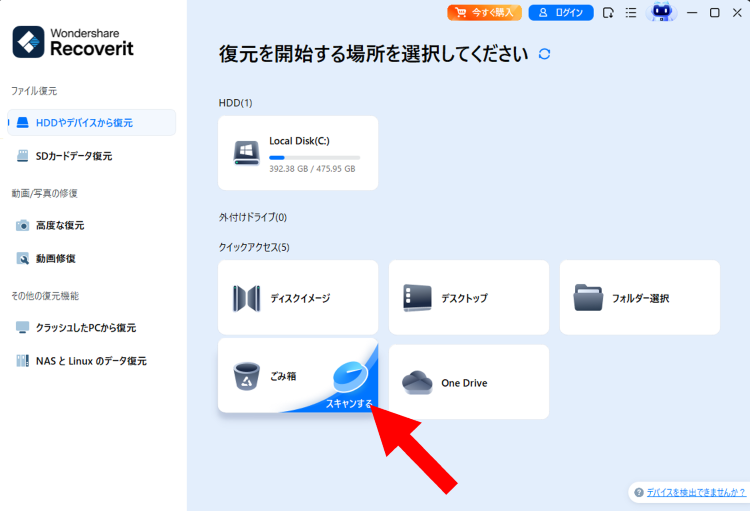Click the recycle bin trash can icon
Image resolution: width=750 pixels, height=511 pixels.
246,376
